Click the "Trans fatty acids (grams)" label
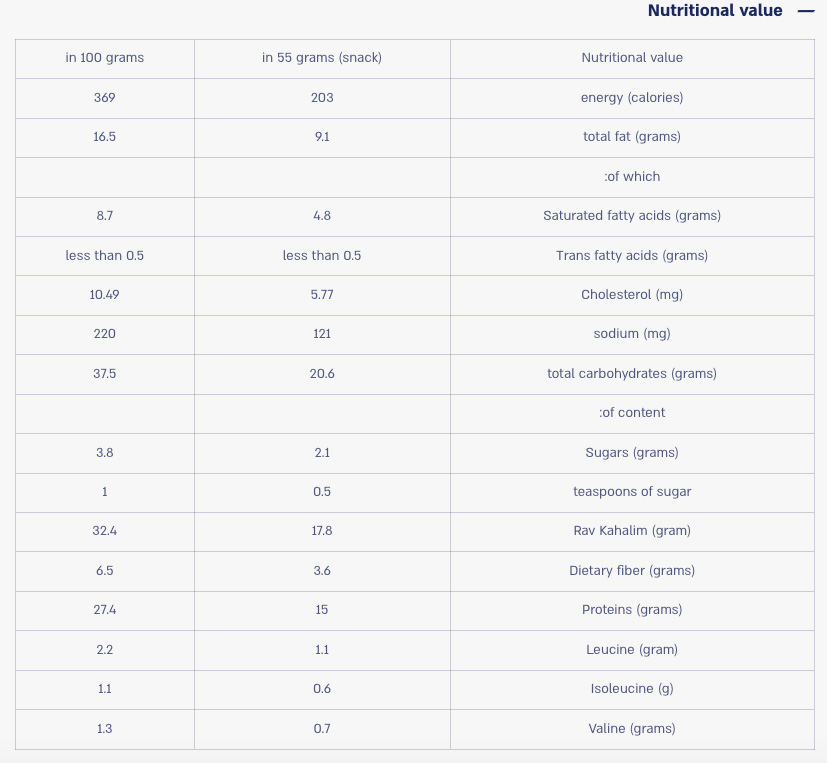827x763 pixels. 632,256
